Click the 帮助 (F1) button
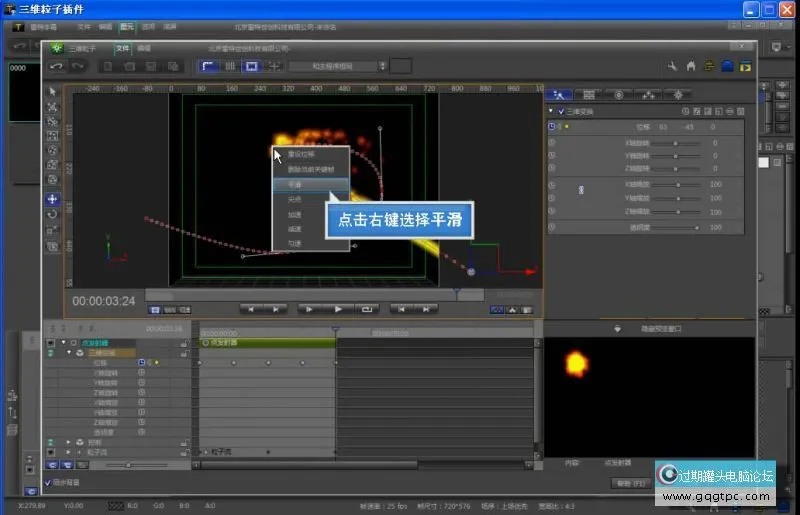 point(630,483)
